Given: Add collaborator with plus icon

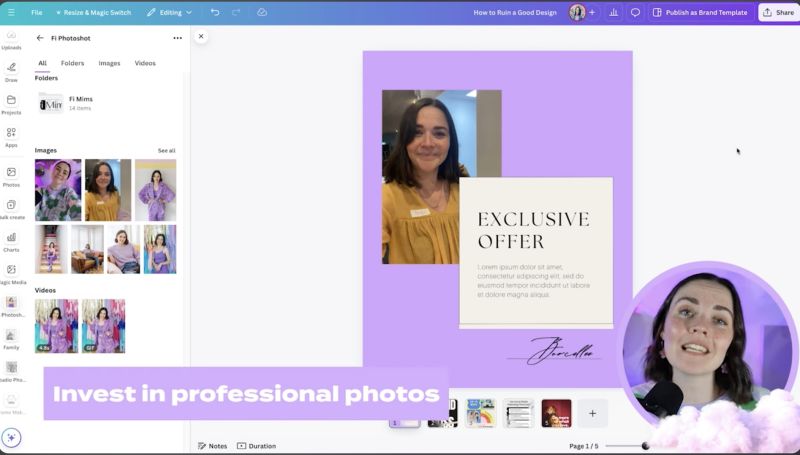Looking at the screenshot, I should pyautogui.click(x=592, y=12).
